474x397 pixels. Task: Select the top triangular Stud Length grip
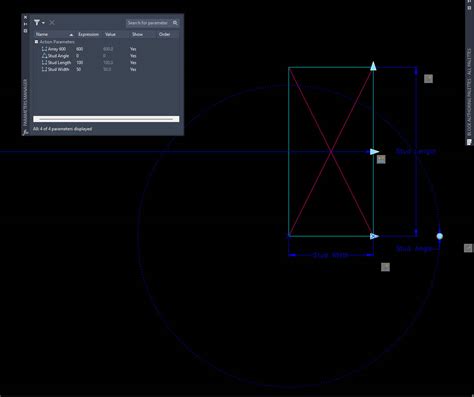click(x=373, y=66)
